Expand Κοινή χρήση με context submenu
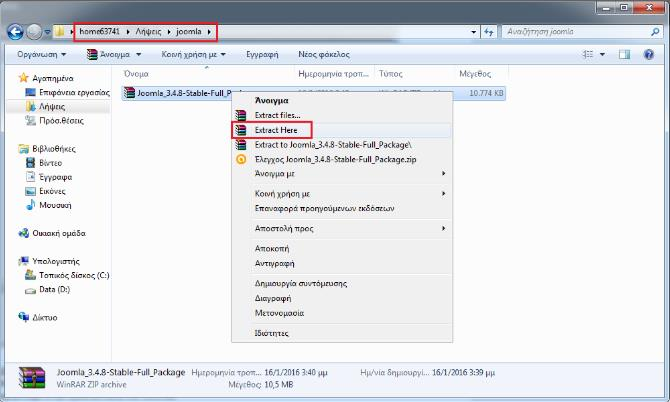This screenshot has height=402, width=670. [x=342, y=194]
